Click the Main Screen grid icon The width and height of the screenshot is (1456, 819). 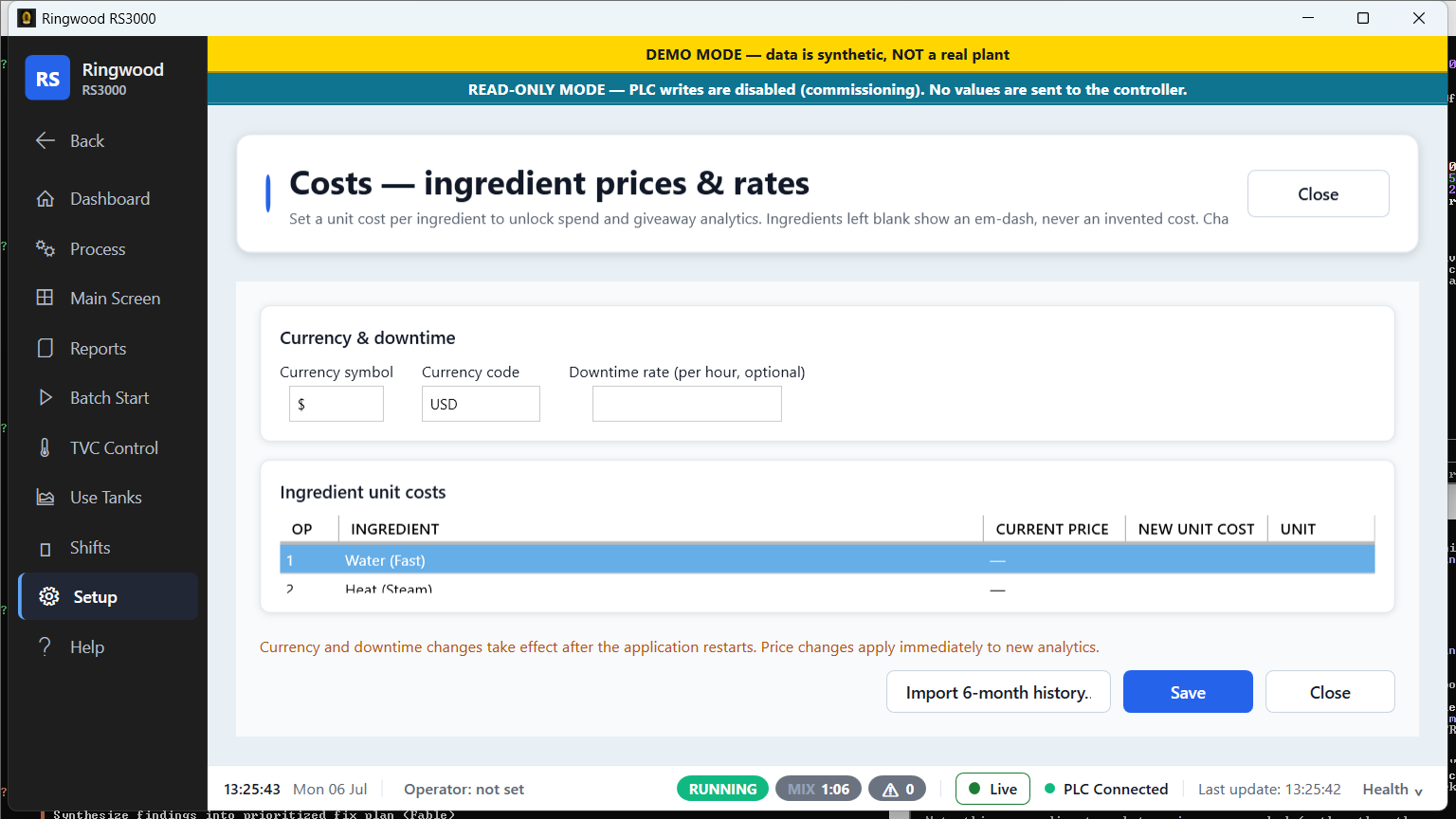pos(45,298)
